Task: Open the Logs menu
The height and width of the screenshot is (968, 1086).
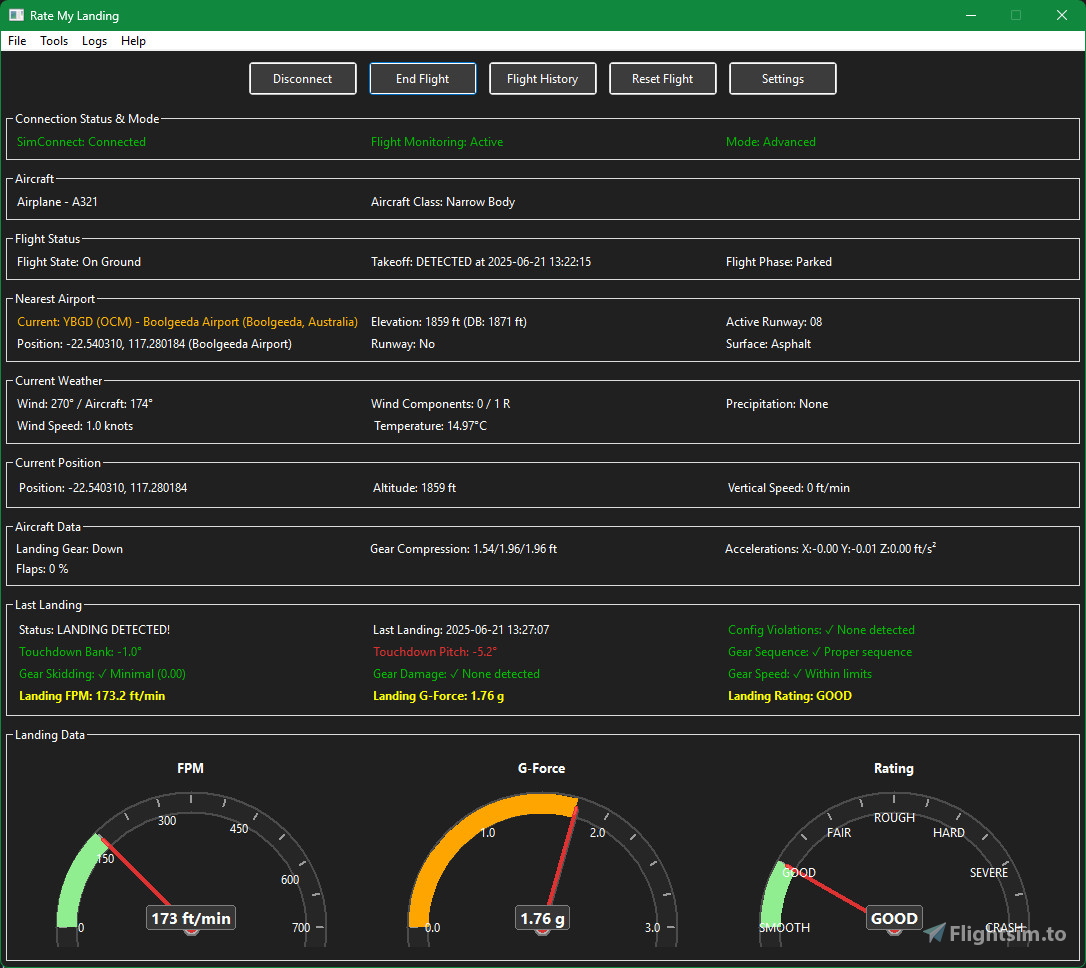Action: [x=94, y=41]
